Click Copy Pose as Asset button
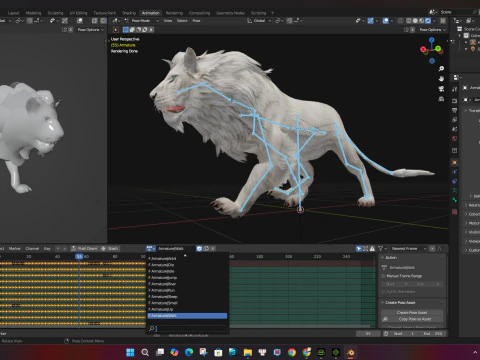Viewport: 480px width, 360px height. [x=412, y=319]
